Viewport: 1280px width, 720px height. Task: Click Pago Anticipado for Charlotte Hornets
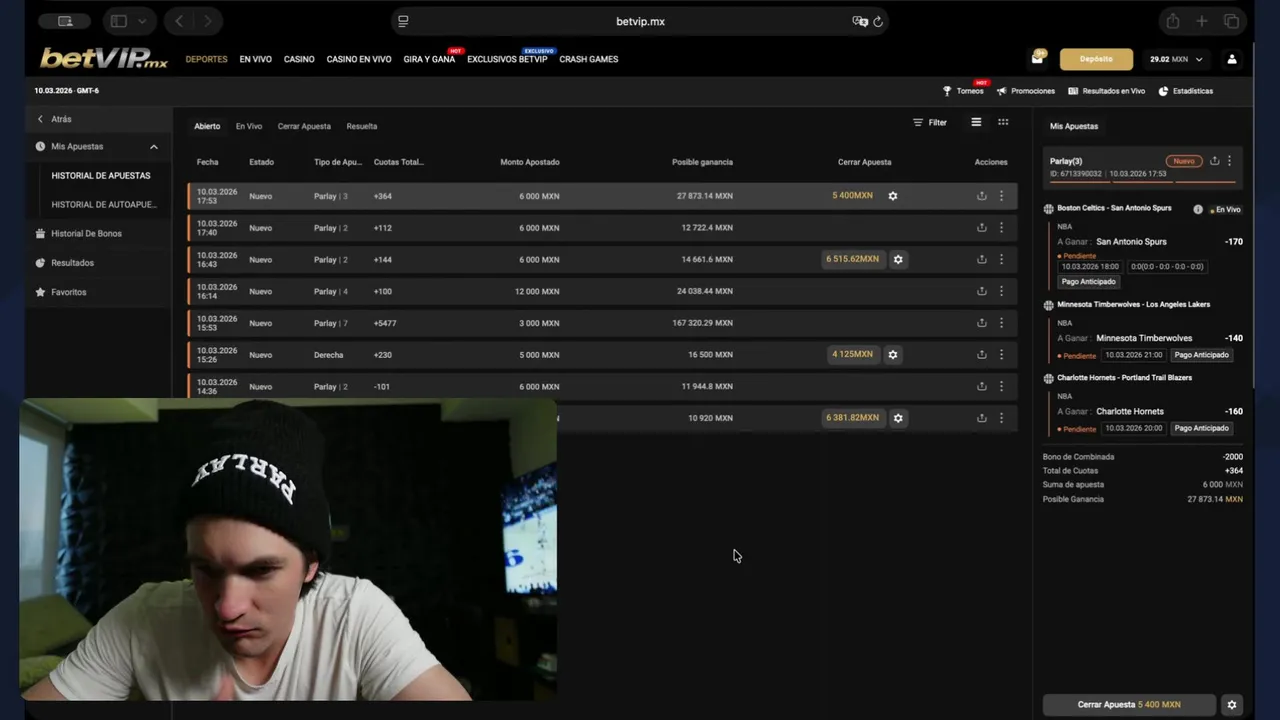(1201, 428)
